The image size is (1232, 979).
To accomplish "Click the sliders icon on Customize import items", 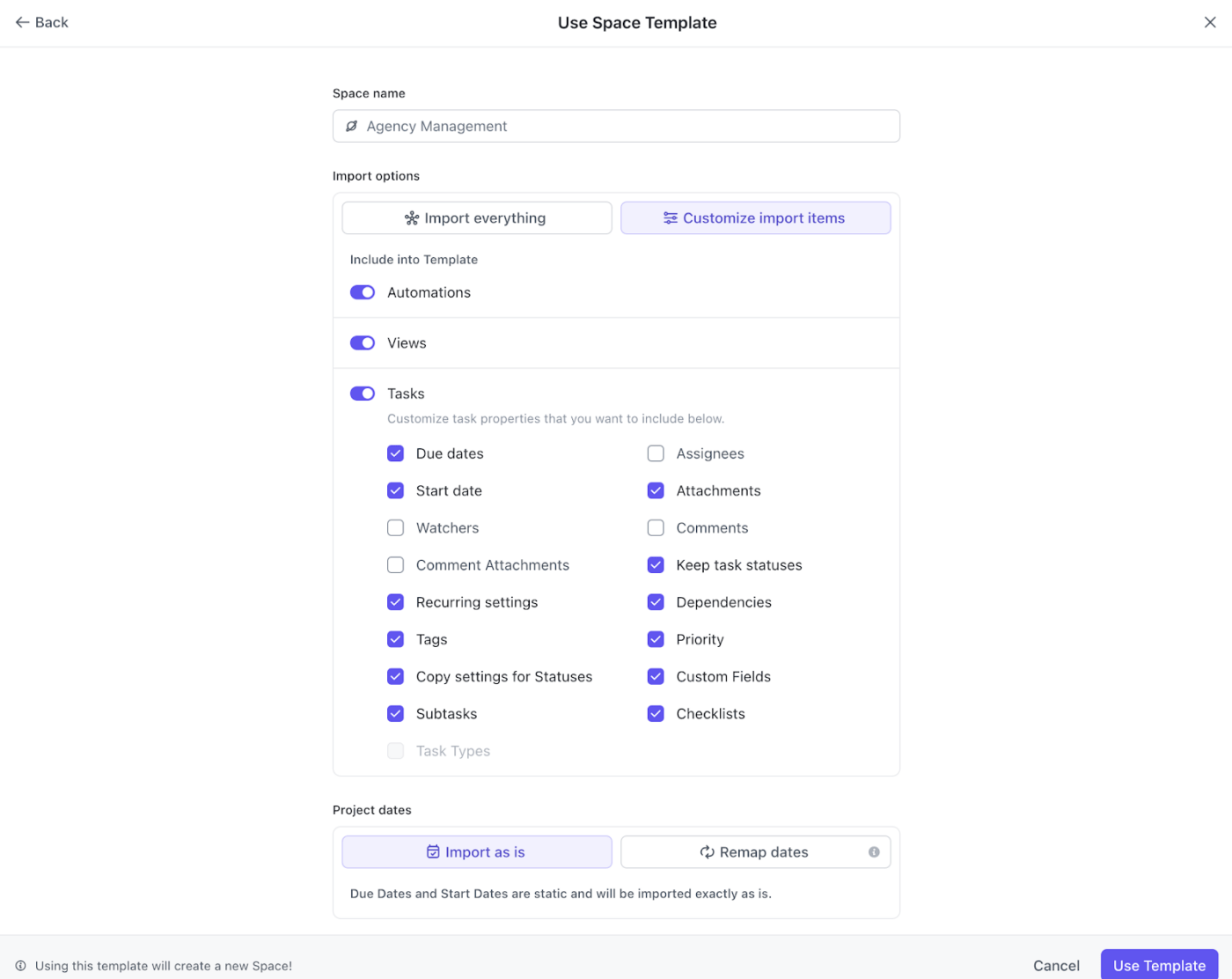I will click(x=670, y=217).
